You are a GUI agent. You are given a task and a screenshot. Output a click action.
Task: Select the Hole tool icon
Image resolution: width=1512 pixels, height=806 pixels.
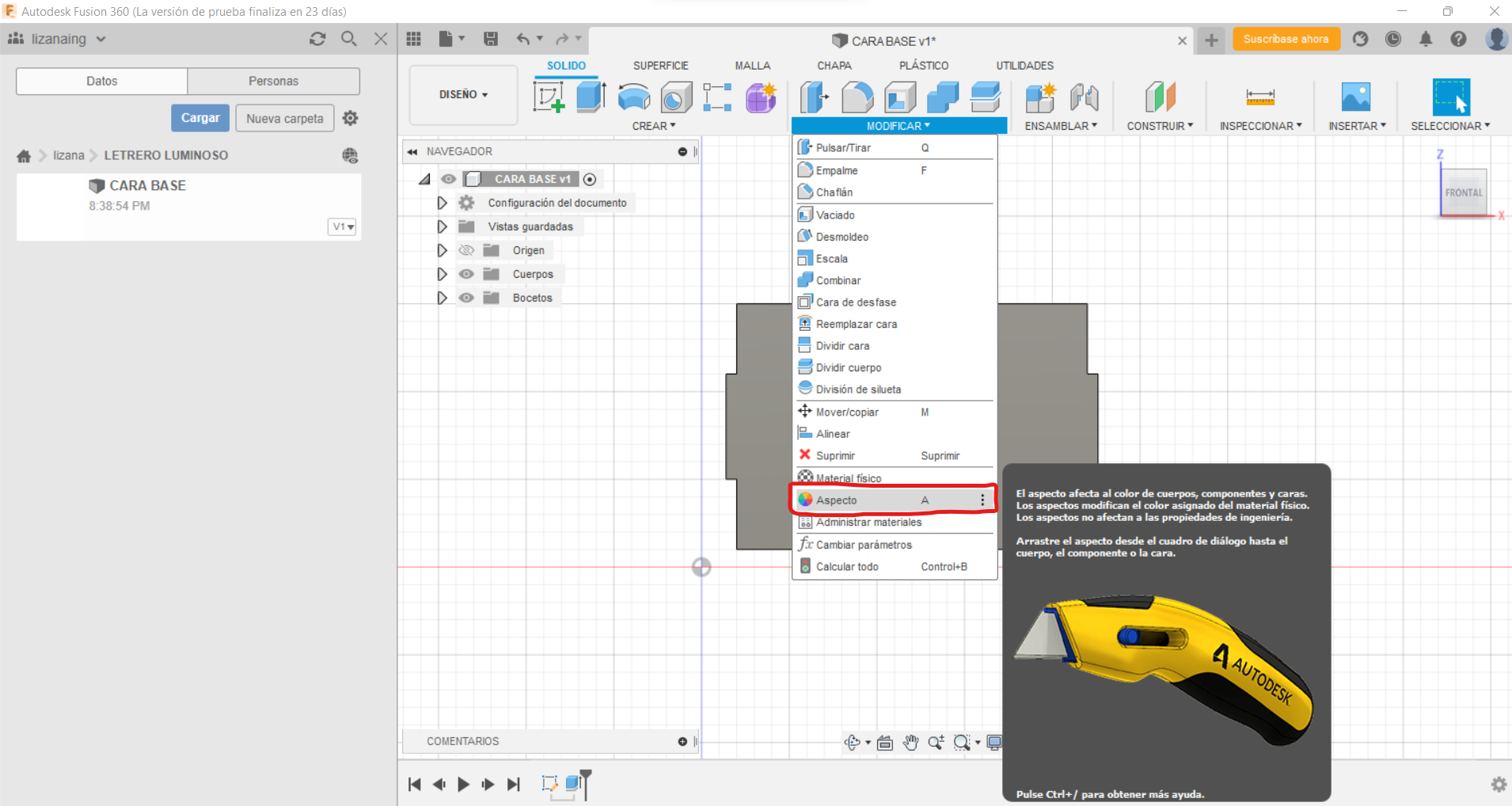(x=676, y=97)
